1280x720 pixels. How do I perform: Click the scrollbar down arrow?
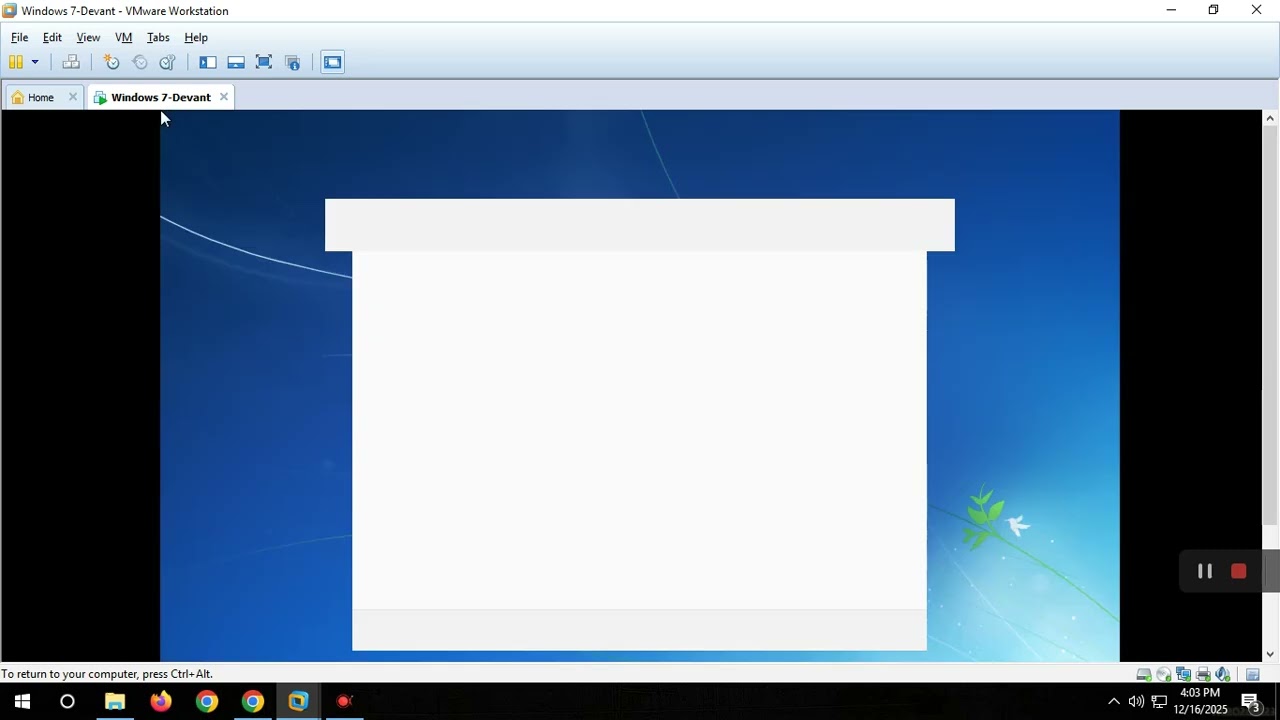click(1271, 654)
